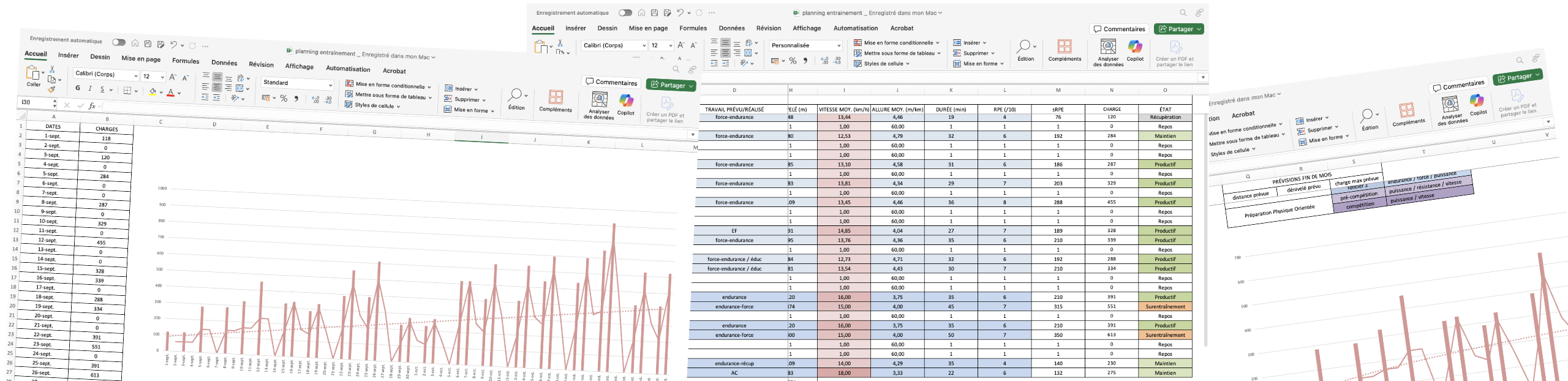
Task: Switch to Données tab in left window
Action: pos(224,62)
